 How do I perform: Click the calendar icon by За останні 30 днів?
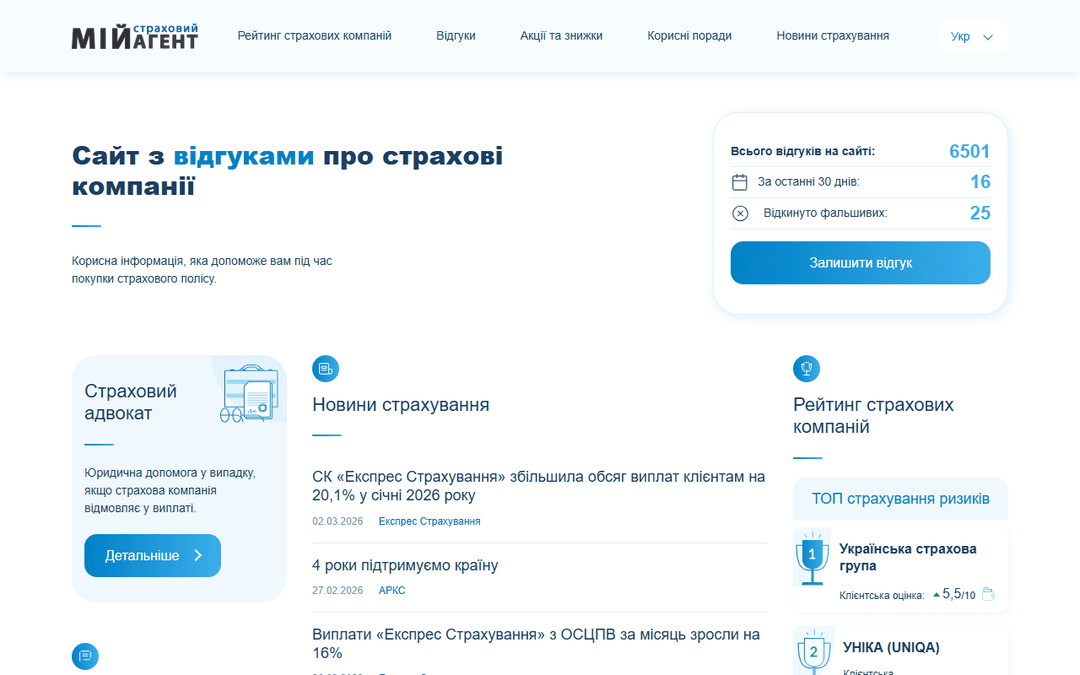click(x=740, y=182)
